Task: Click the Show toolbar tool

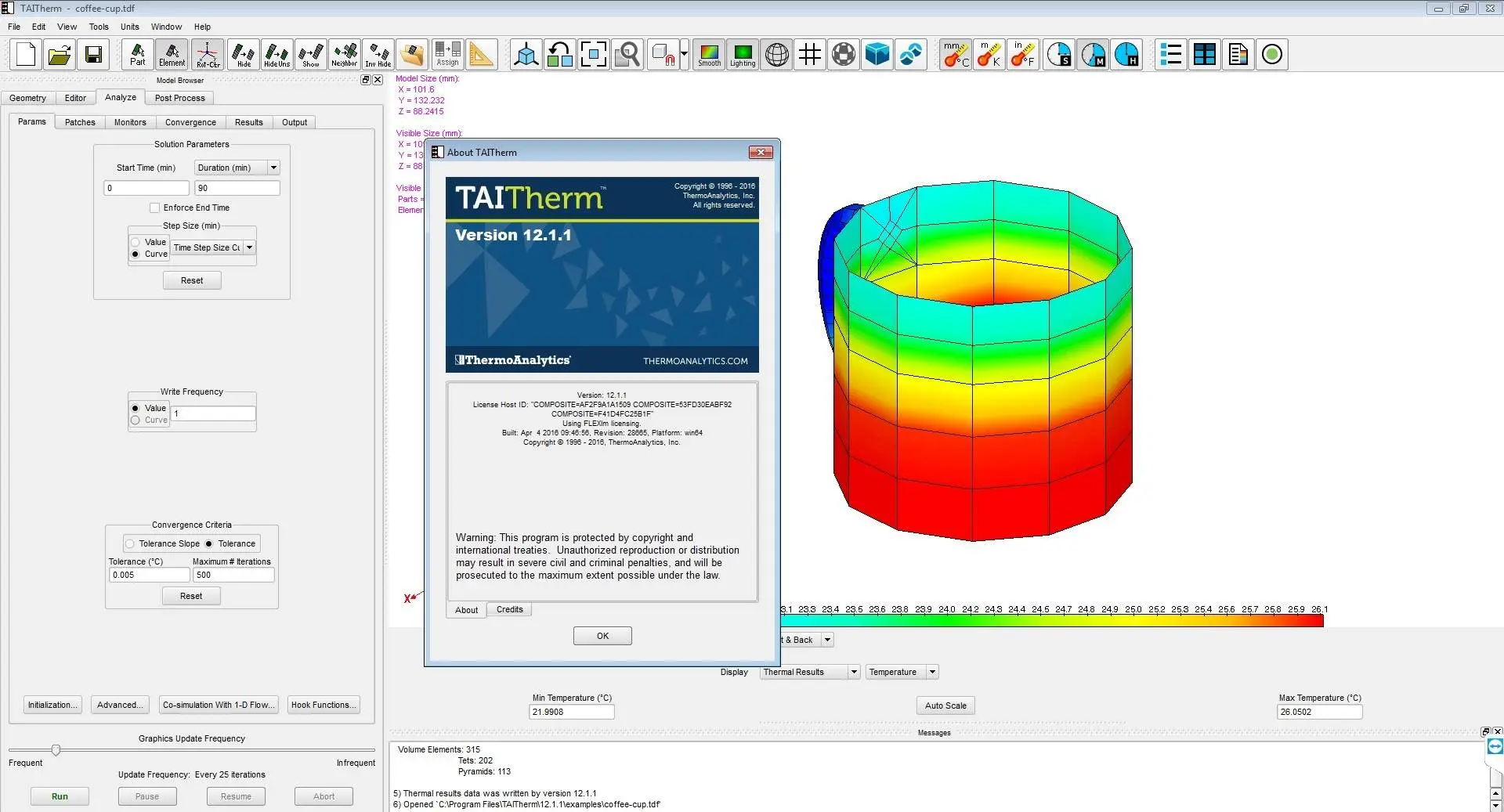Action: point(311,55)
